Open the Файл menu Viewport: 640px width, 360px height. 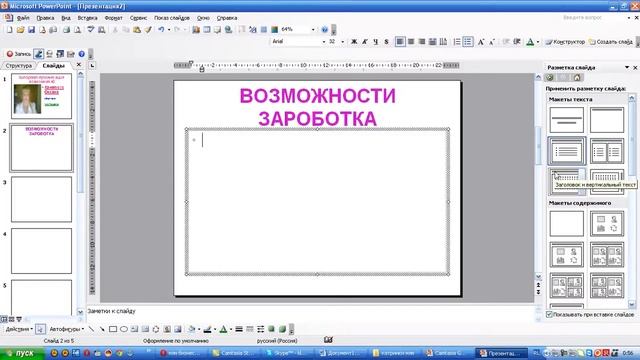pos(23,18)
